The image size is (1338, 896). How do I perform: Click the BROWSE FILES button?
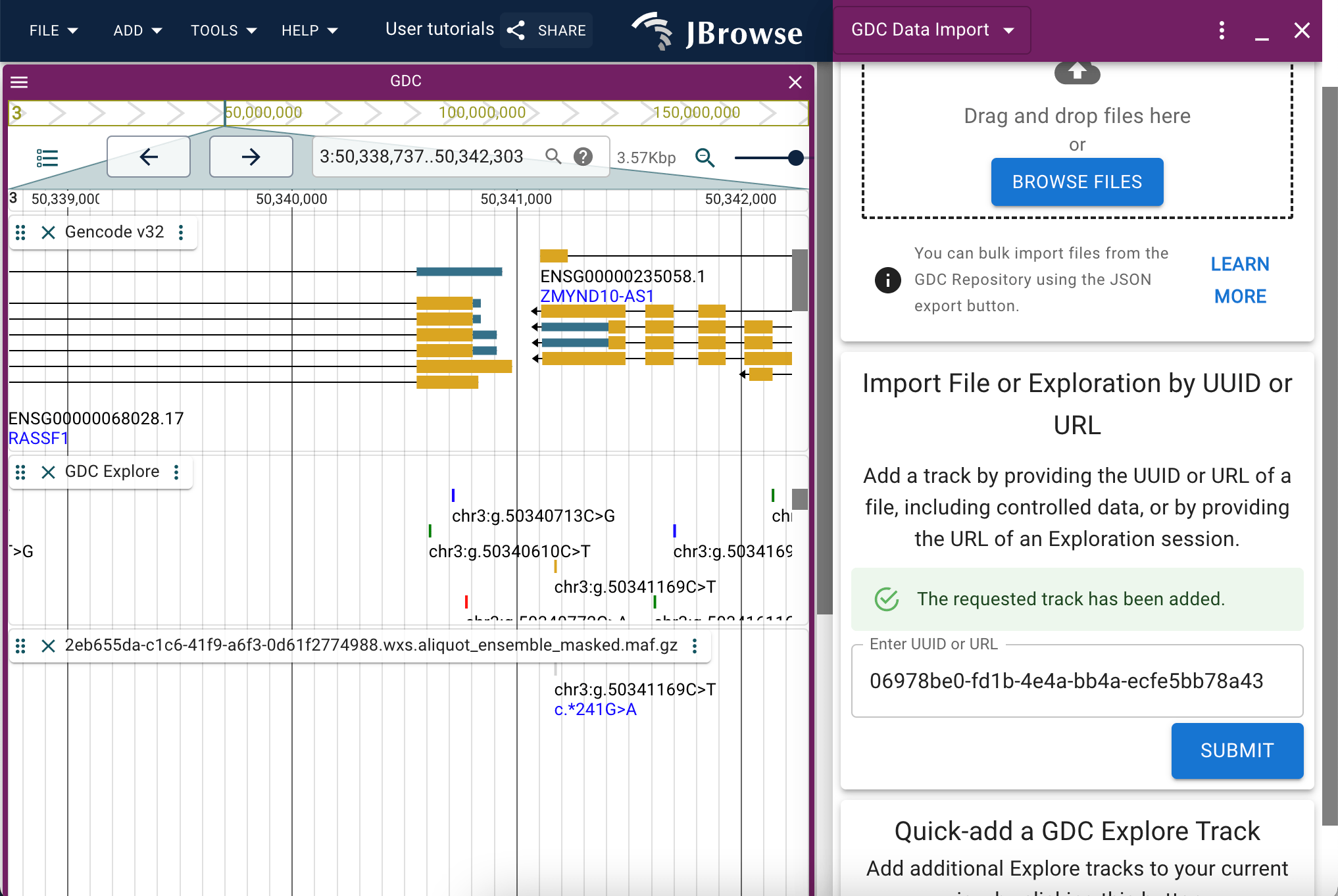point(1077,182)
